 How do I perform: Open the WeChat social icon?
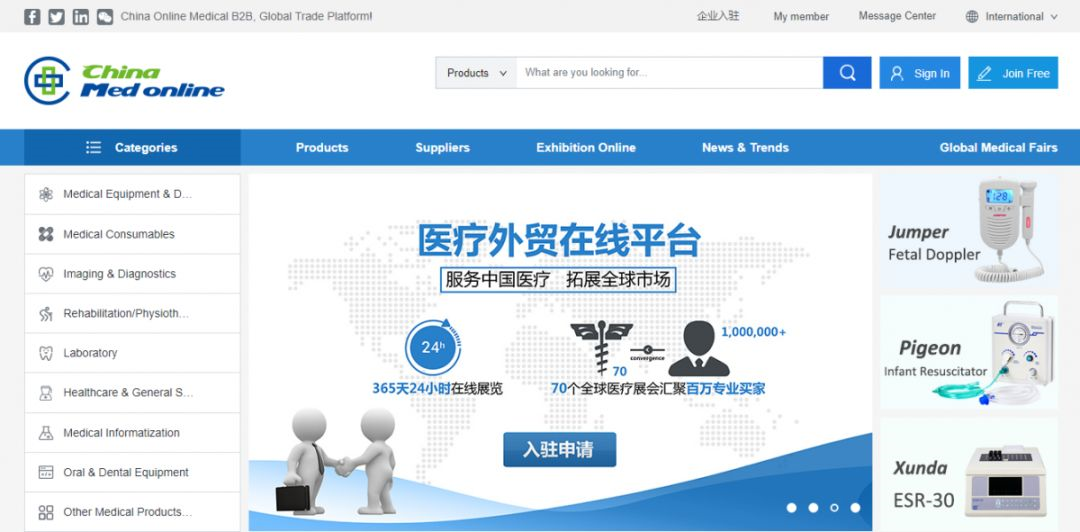pyautogui.click(x=105, y=17)
